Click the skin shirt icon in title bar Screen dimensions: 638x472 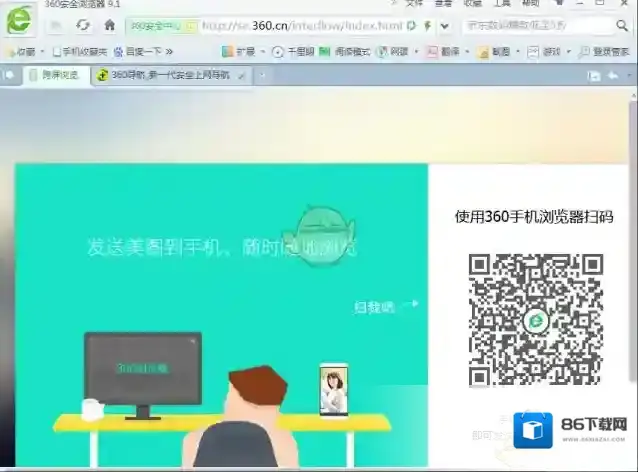[x=560, y=3]
